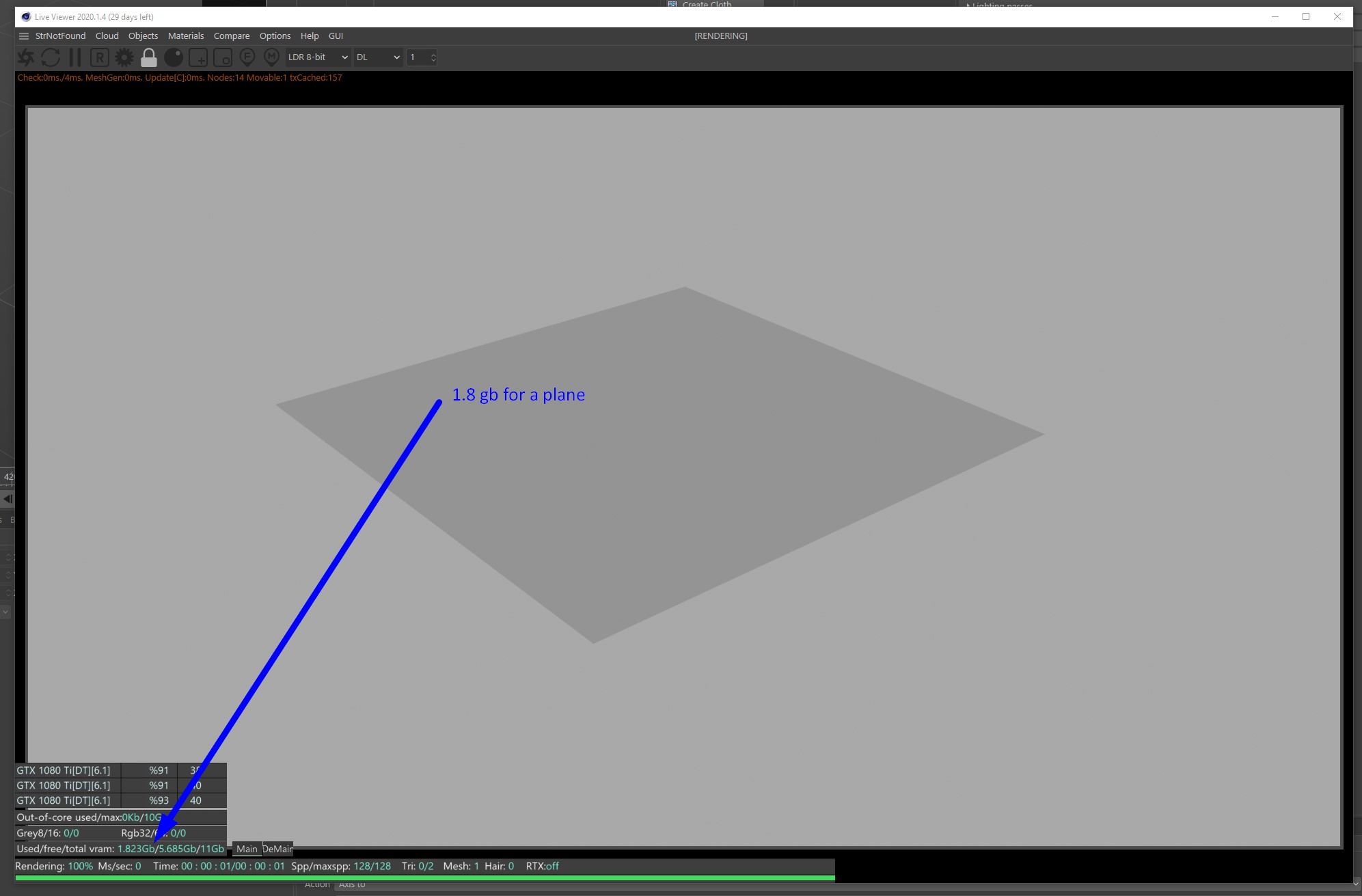Pause the render
The image size is (1362, 896).
[x=75, y=57]
